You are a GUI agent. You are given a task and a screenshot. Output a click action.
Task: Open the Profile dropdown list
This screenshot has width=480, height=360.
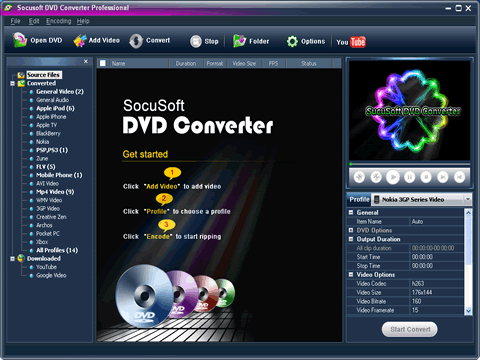pyautogui.click(x=468, y=199)
